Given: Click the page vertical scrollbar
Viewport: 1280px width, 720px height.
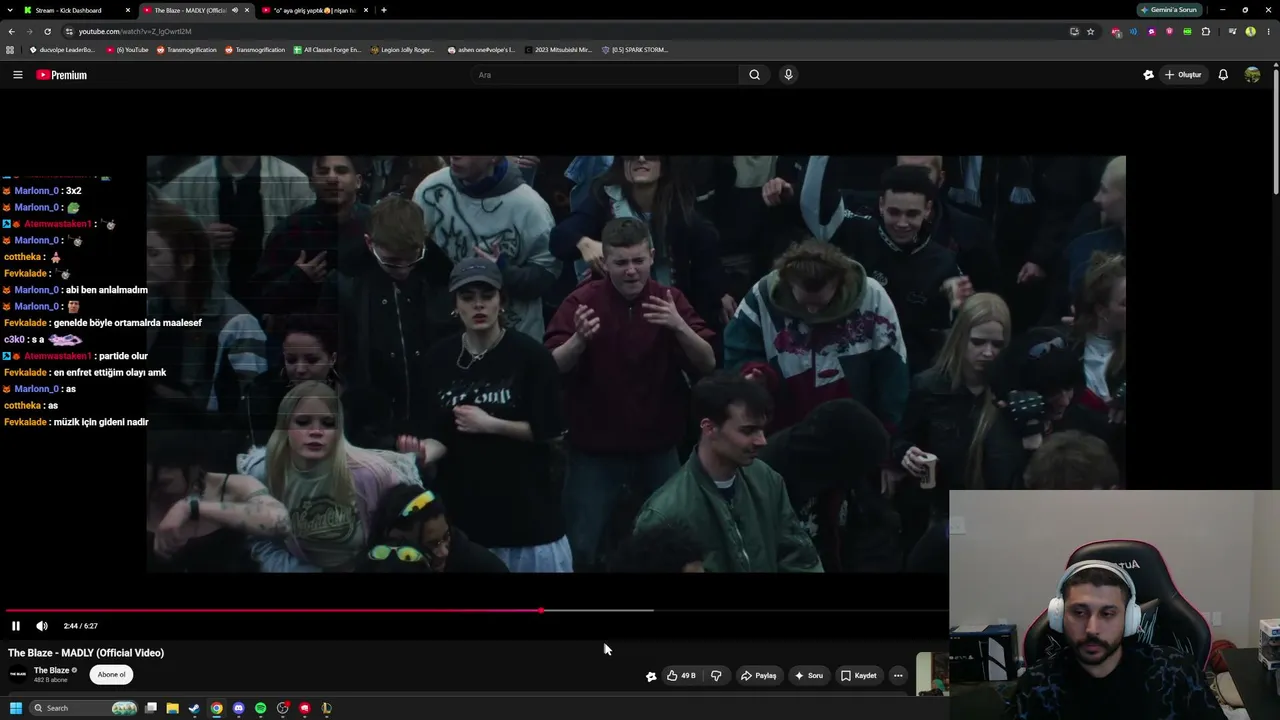Looking at the screenshot, I should 1275,130.
